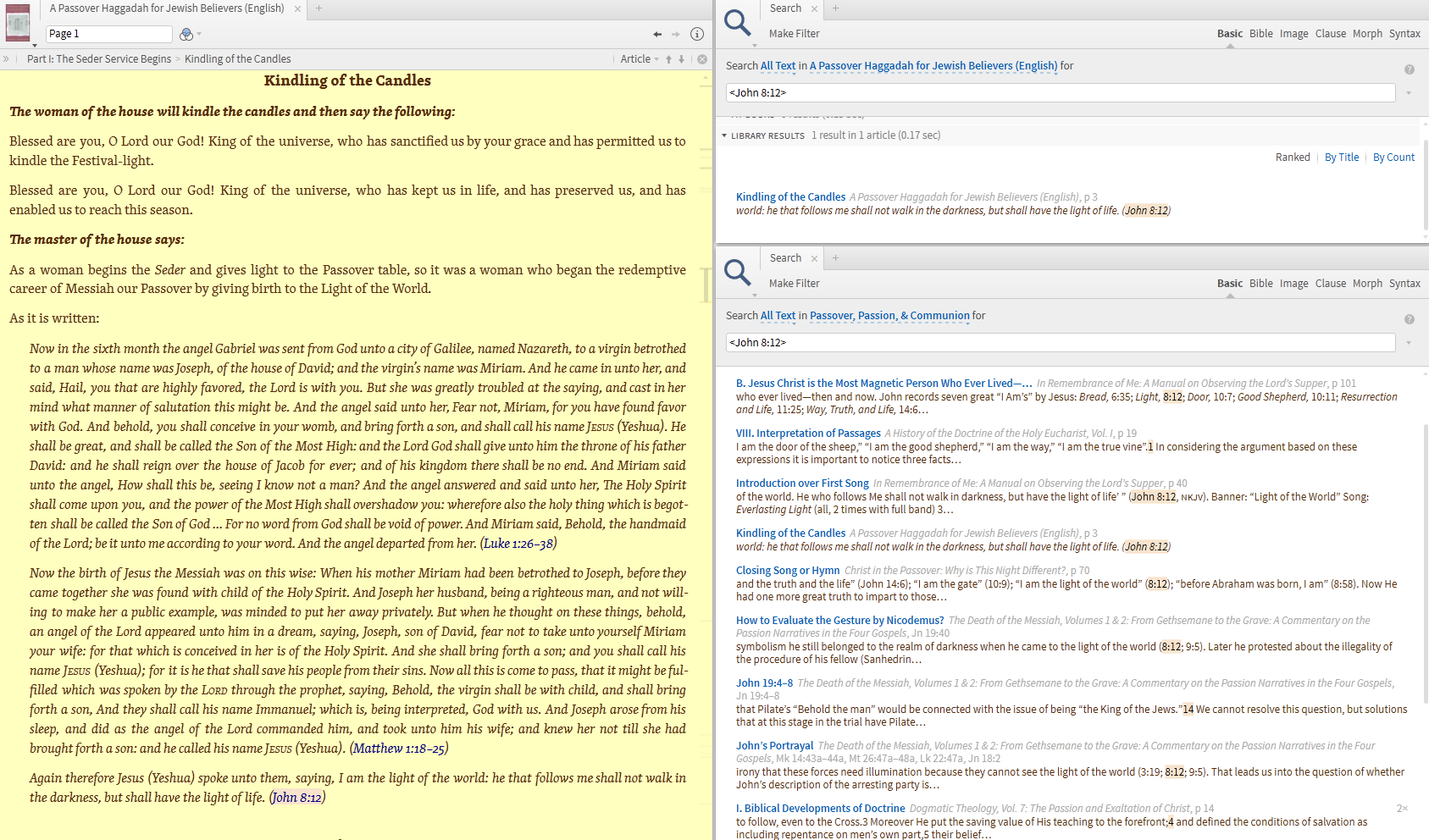Switch to Morph search in Haggadah search panel
Screen dimensions: 1429x840
1367,34
